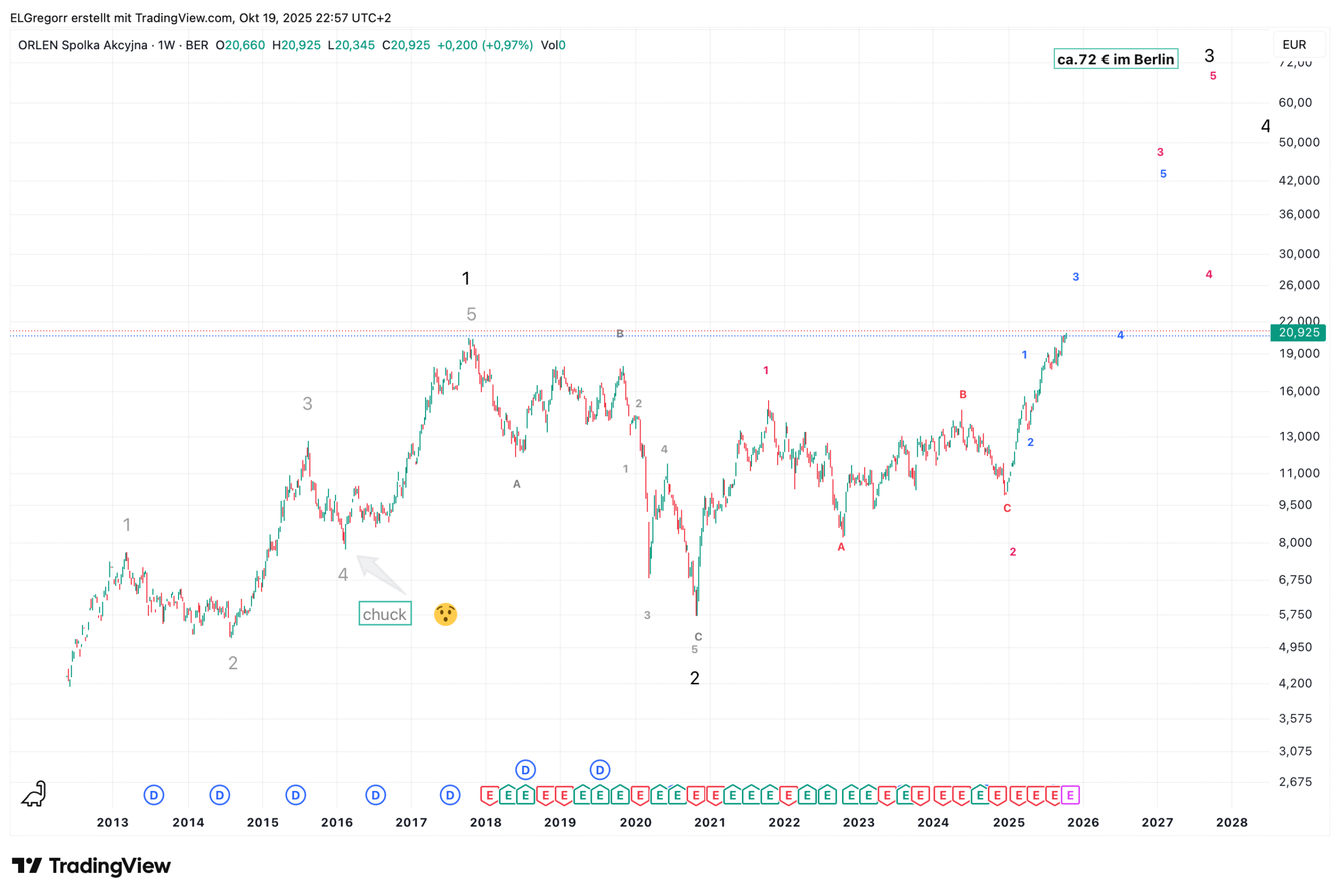Click the green 20,925 price label
The width and height of the screenshot is (1340, 896).
1297,333
